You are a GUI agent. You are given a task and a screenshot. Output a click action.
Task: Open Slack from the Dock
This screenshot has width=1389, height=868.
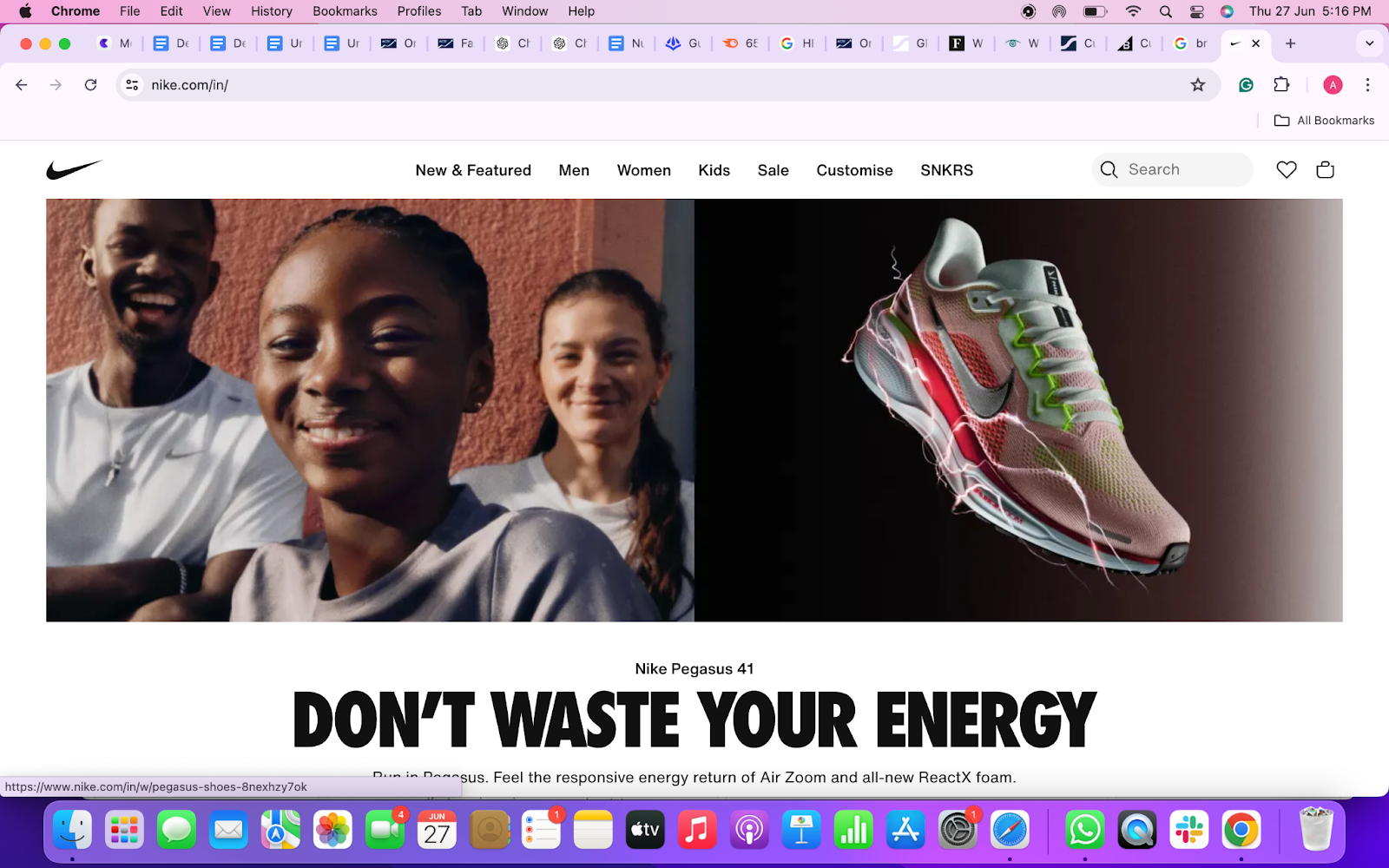coord(1188,831)
